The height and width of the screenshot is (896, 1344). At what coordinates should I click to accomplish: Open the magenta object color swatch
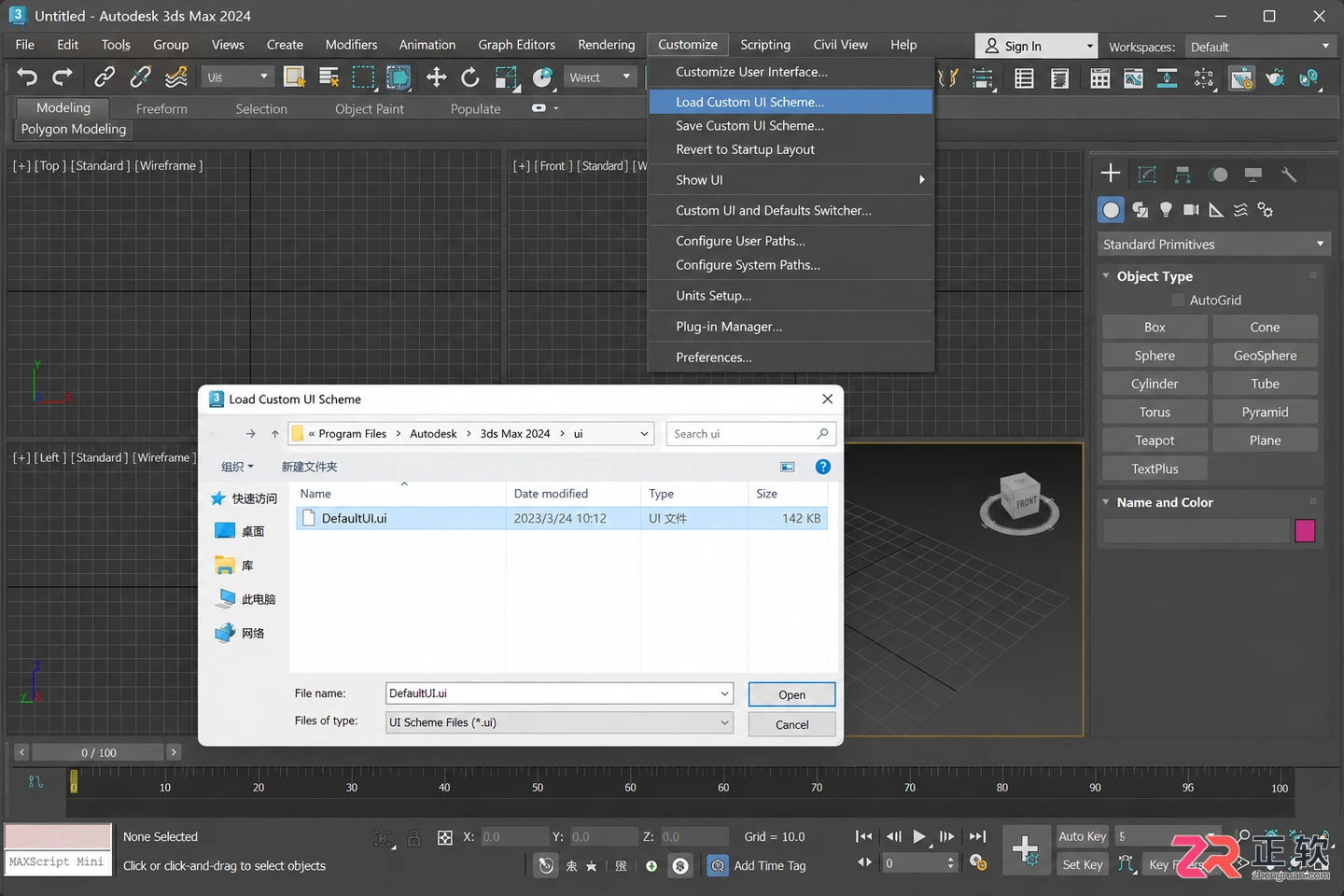[x=1305, y=531]
